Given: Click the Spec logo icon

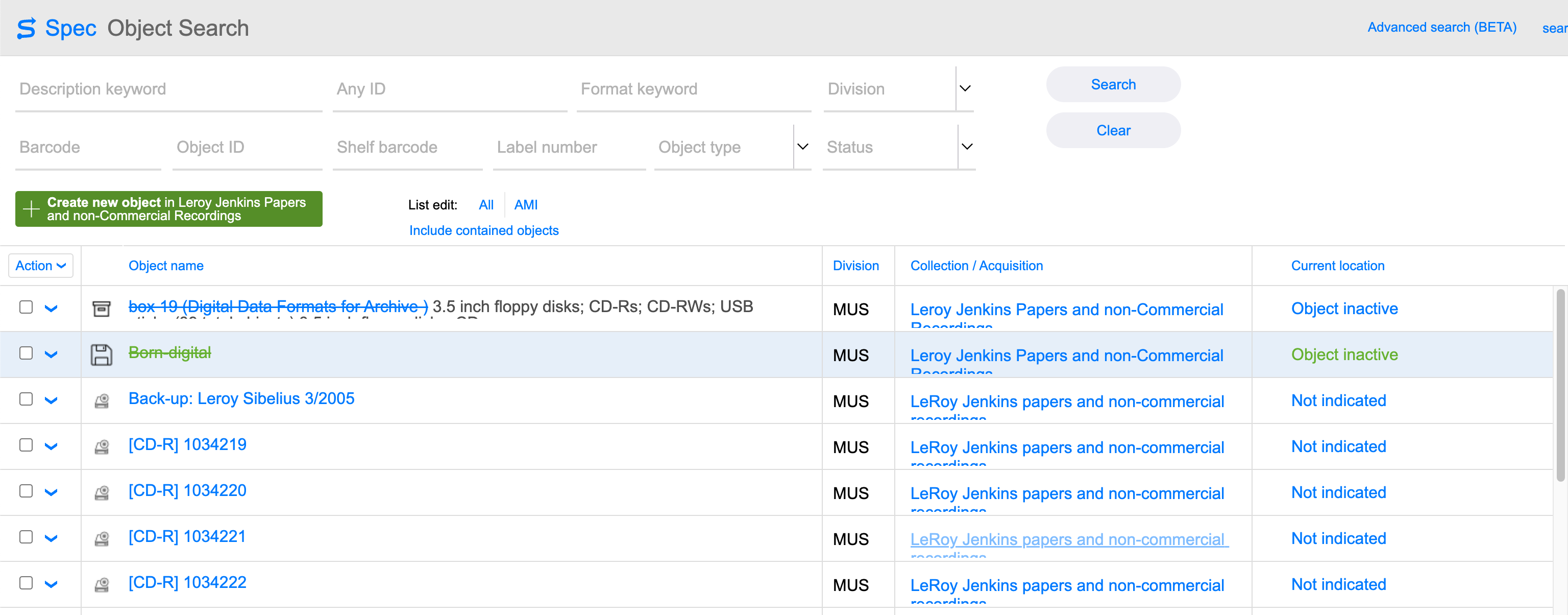Looking at the screenshot, I should (26, 29).
